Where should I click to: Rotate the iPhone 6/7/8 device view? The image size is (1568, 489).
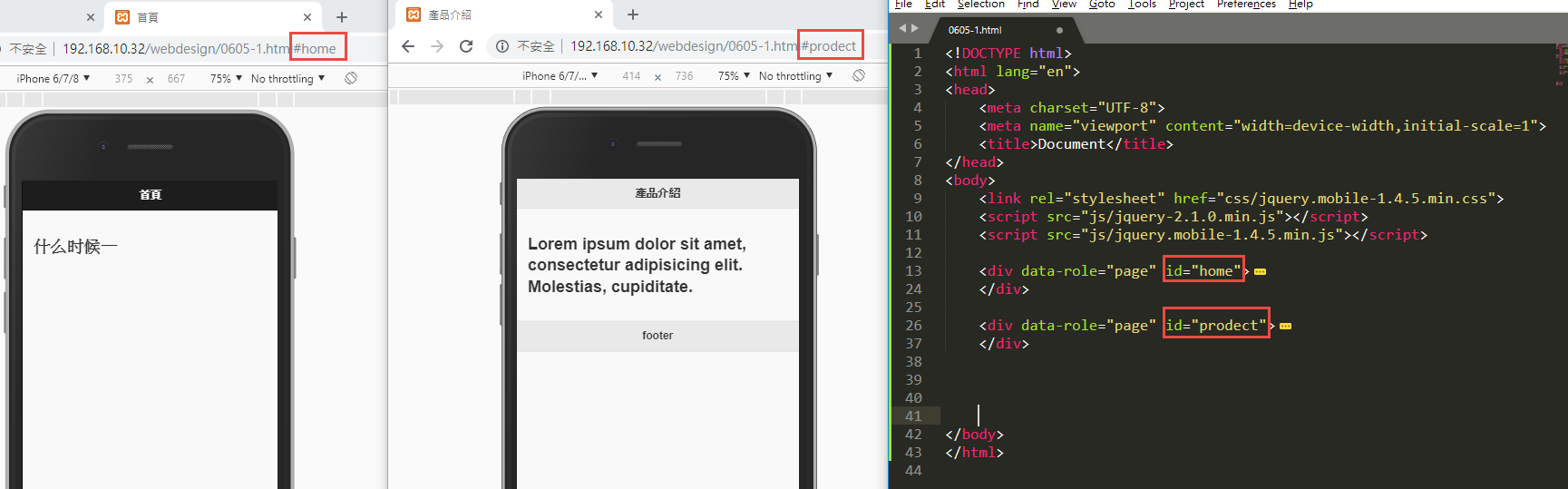[x=351, y=79]
